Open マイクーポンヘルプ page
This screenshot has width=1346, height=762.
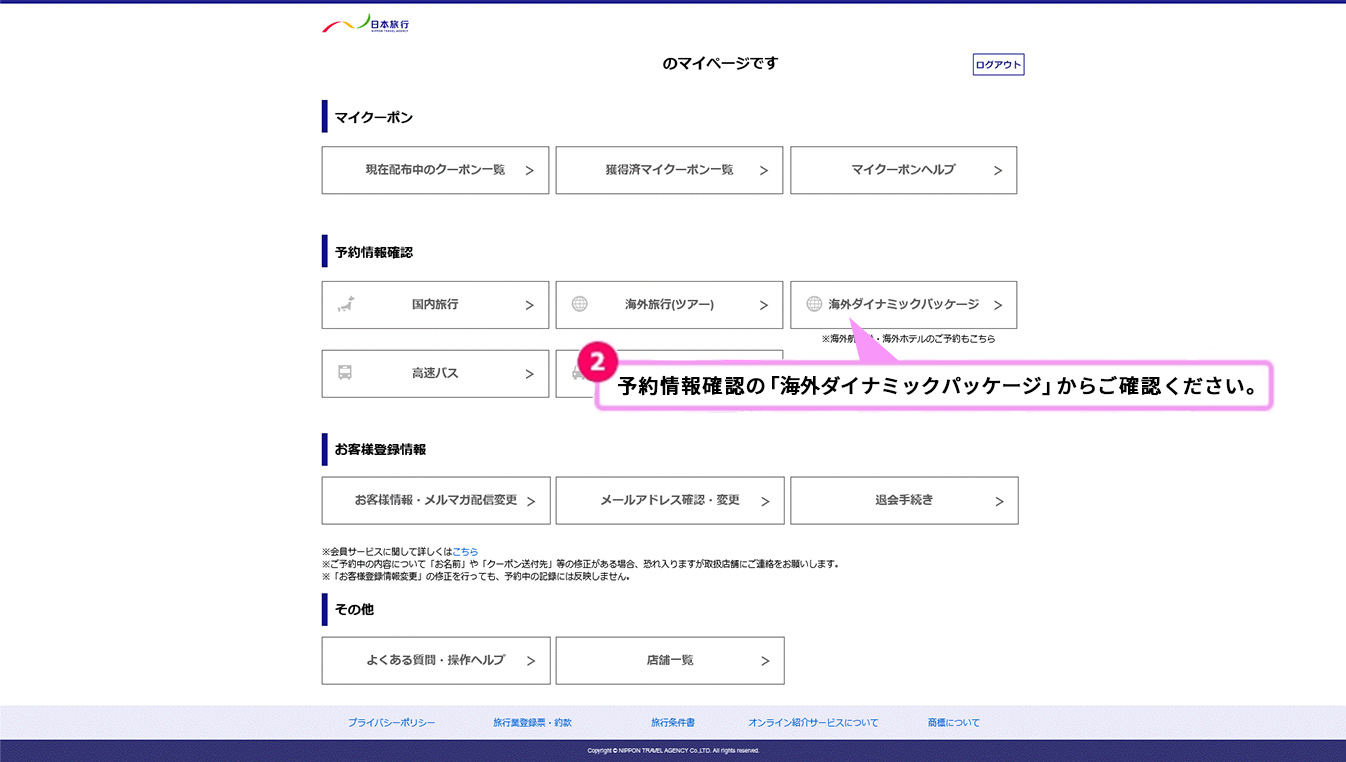click(903, 170)
